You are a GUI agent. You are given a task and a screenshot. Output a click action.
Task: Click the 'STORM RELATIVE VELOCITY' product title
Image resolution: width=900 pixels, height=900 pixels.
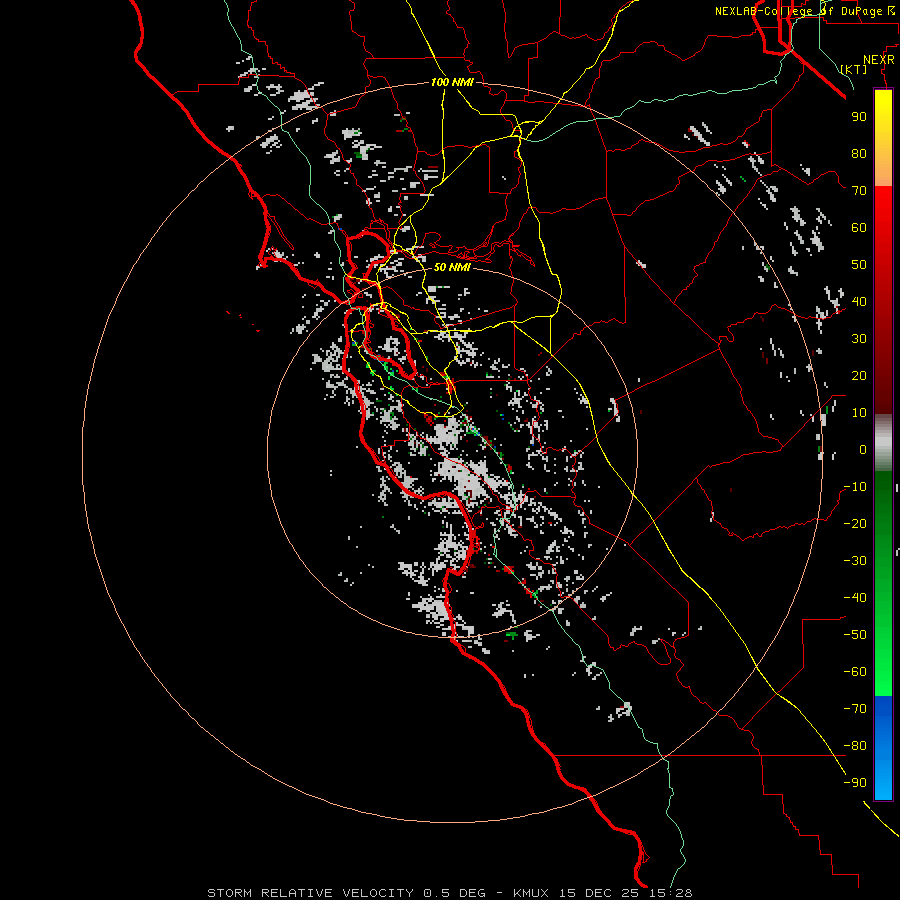click(x=311, y=893)
